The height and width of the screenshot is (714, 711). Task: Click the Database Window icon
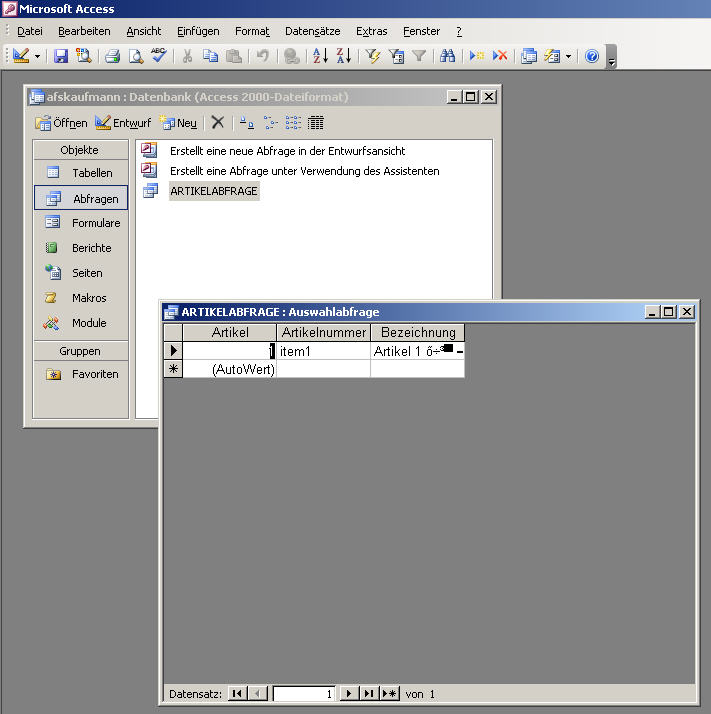528,56
